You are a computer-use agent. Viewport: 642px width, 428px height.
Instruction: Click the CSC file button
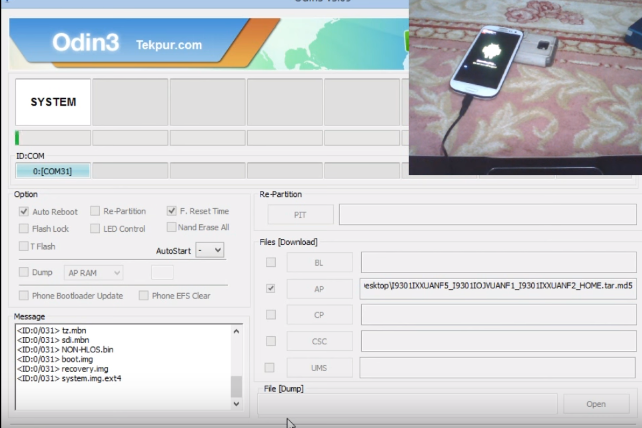pos(319,341)
